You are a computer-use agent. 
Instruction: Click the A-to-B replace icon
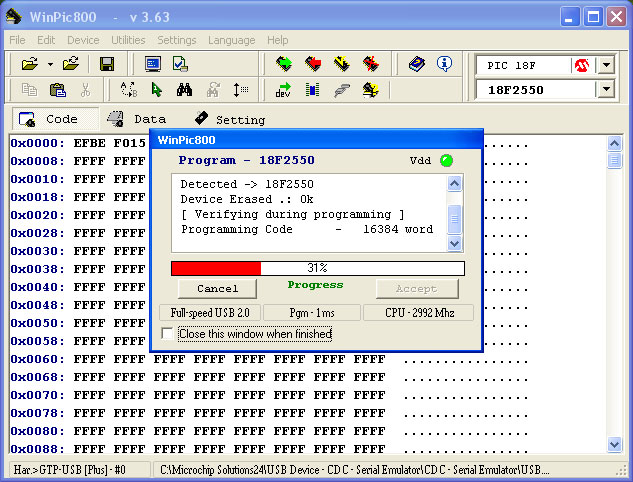click(x=129, y=90)
